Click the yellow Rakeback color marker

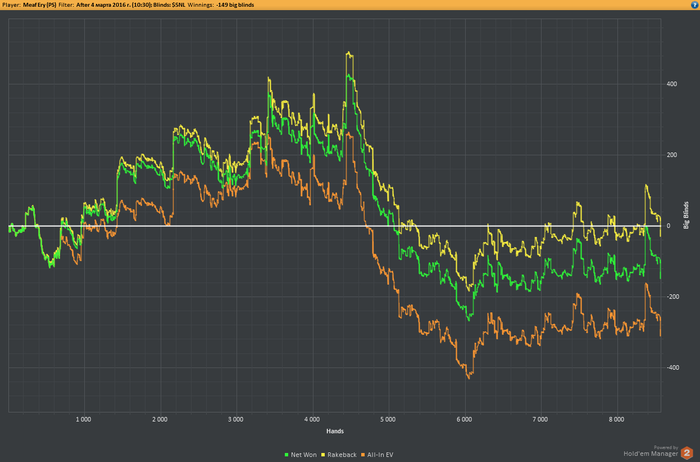(323, 455)
